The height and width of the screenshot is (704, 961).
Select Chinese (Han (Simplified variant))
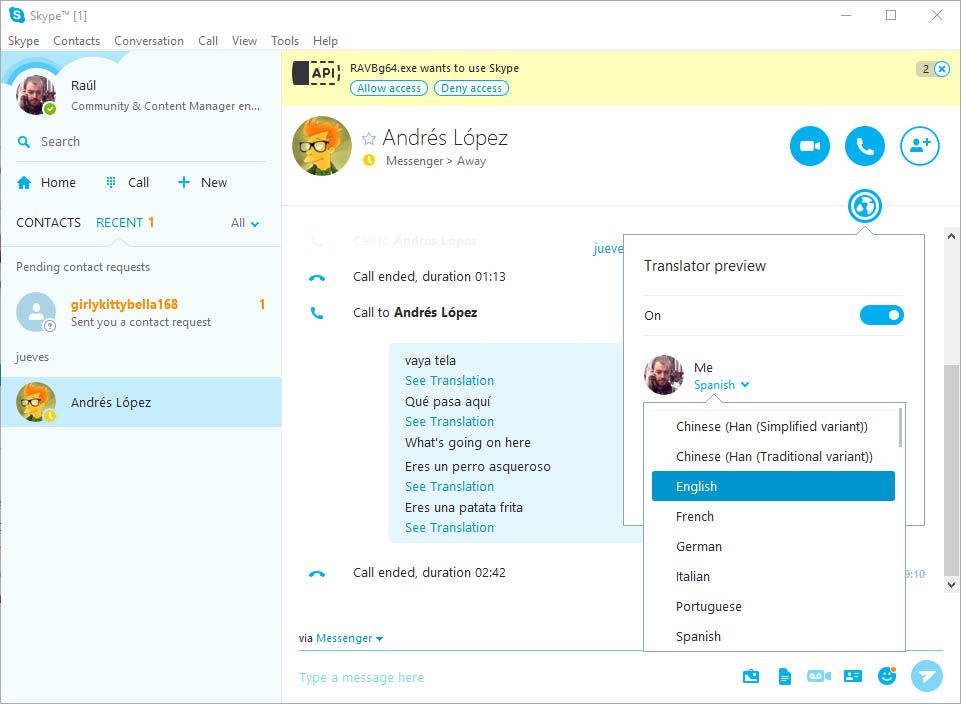point(773,426)
